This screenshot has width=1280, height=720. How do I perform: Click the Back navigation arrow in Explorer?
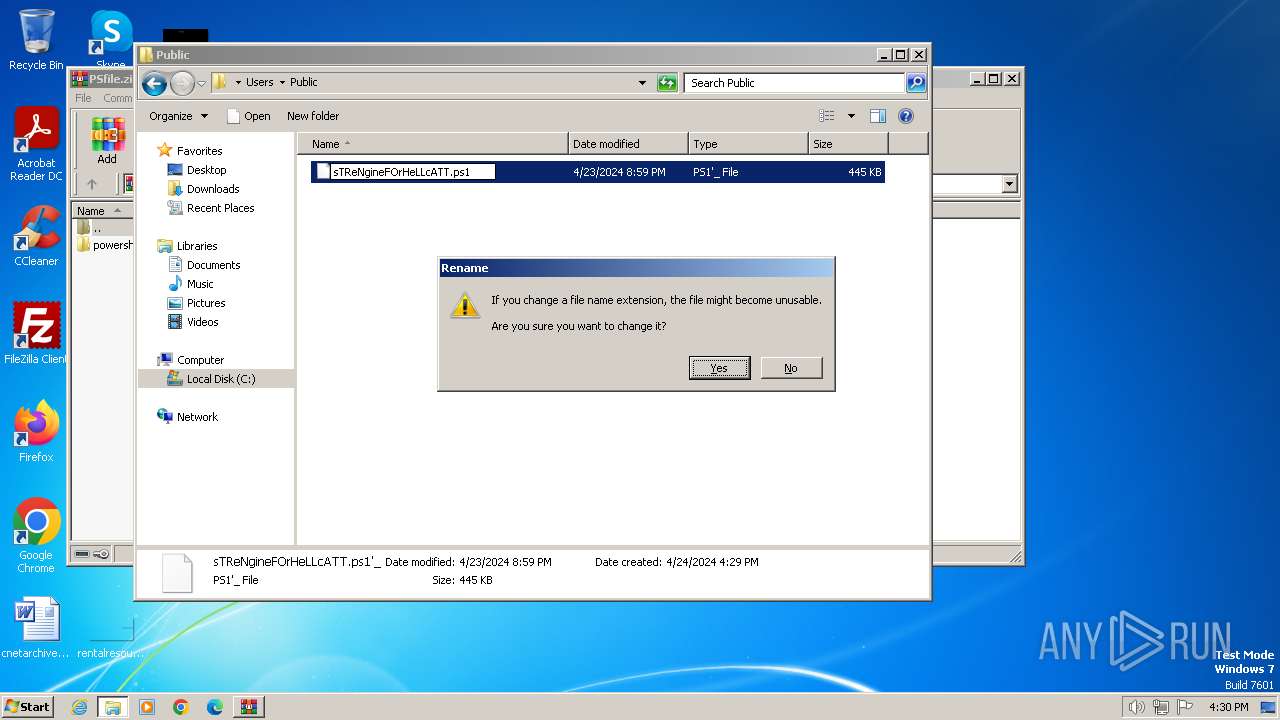(x=154, y=83)
